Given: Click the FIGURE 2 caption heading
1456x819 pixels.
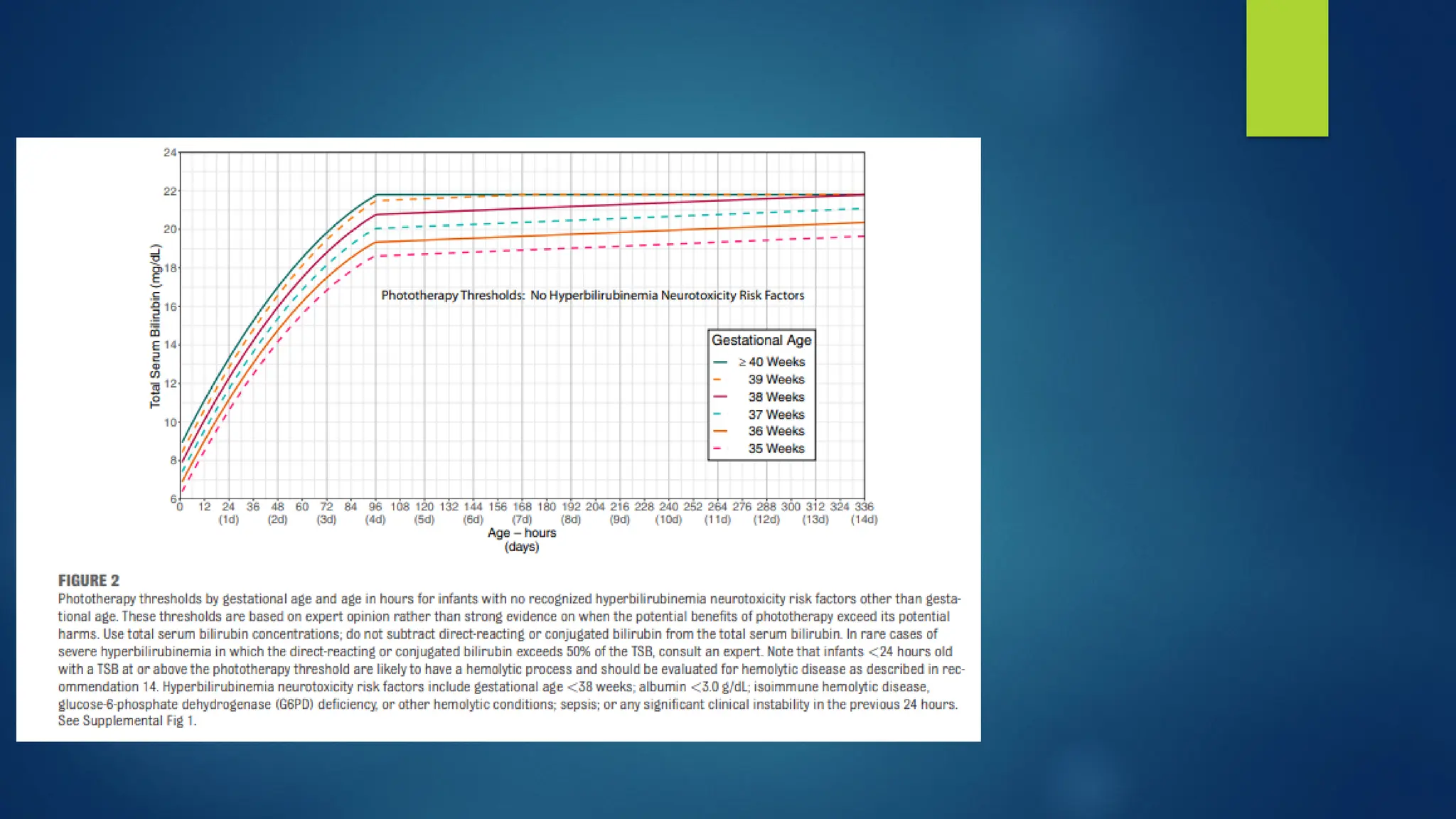Looking at the screenshot, I should 89,580.
